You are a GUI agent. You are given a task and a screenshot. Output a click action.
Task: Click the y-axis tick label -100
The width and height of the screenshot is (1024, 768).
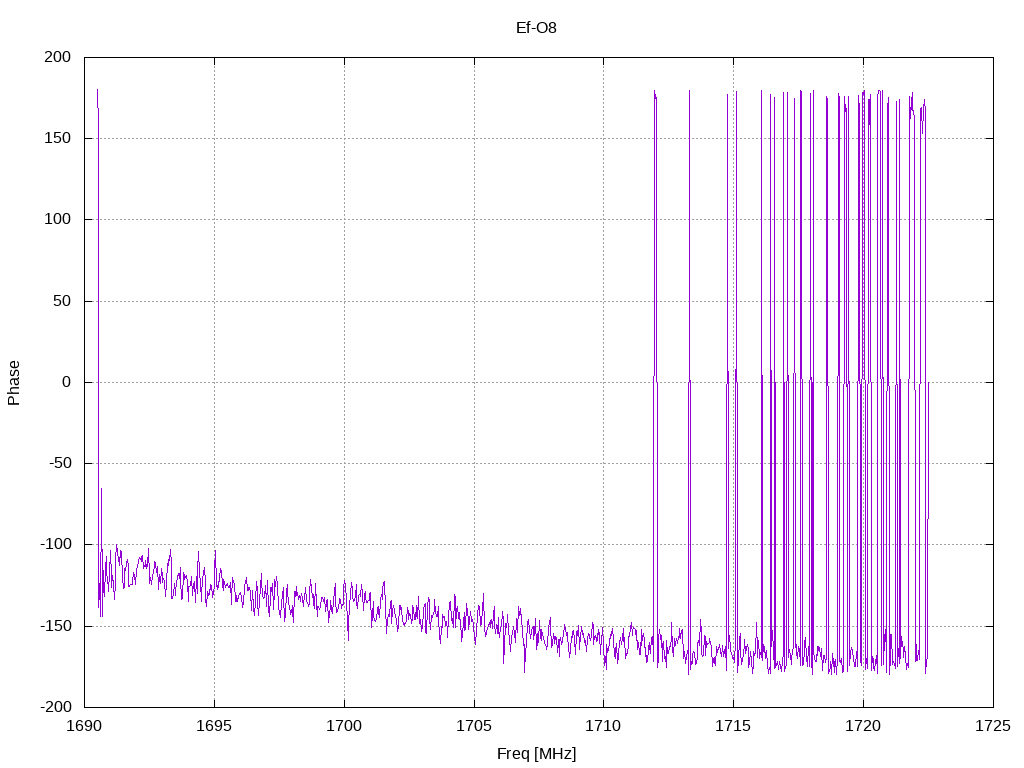pos(56,544)
